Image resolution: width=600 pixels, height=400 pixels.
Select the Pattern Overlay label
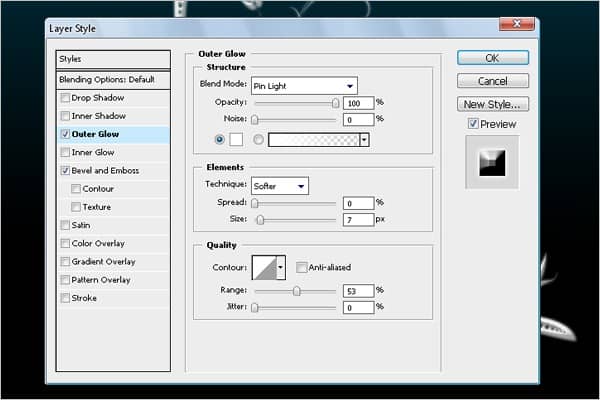point(101,280)
